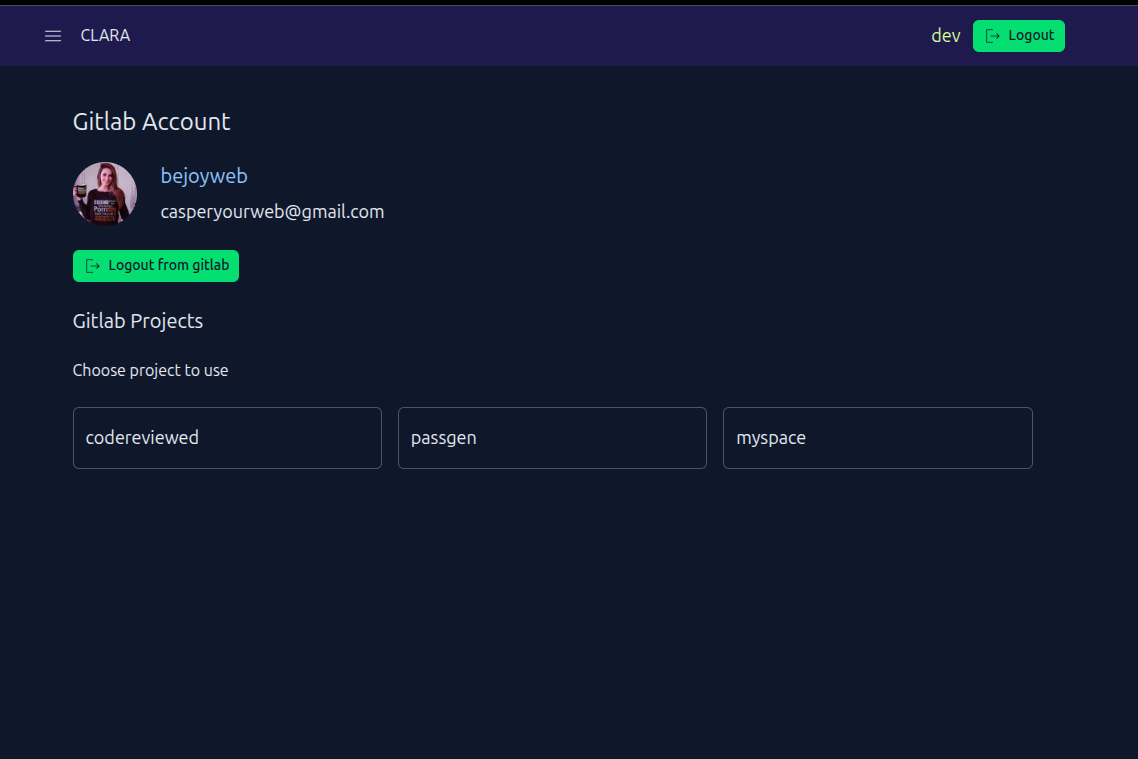Click the 'Choose project to use' text

point(150,370)
